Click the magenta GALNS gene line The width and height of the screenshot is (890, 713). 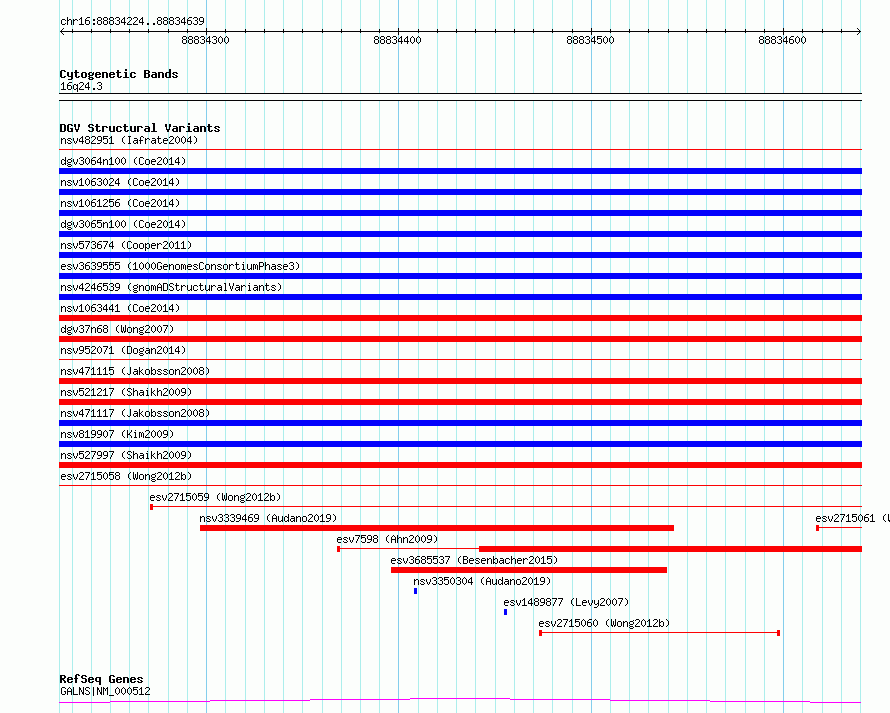(x=460, y=701)
